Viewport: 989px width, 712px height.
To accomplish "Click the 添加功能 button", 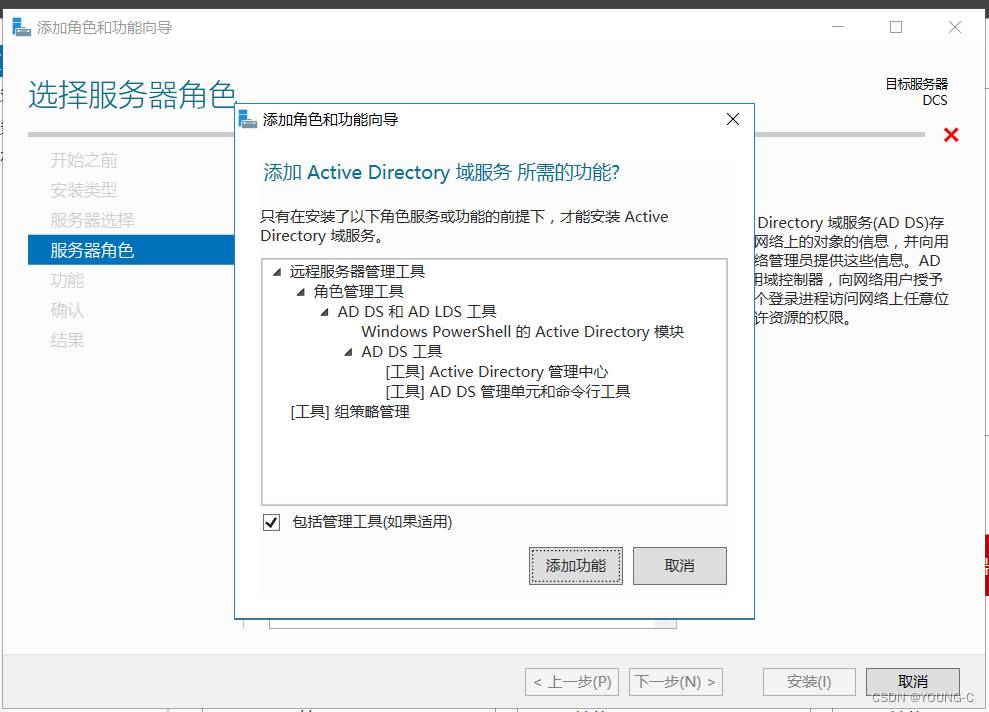I will coord(575,566).
